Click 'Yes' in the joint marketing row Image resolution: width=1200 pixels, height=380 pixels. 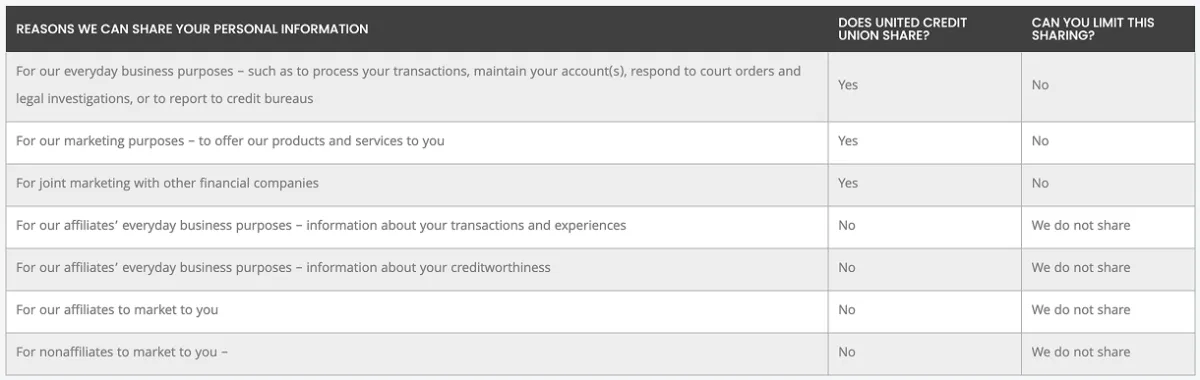click(x=848, y=183)
